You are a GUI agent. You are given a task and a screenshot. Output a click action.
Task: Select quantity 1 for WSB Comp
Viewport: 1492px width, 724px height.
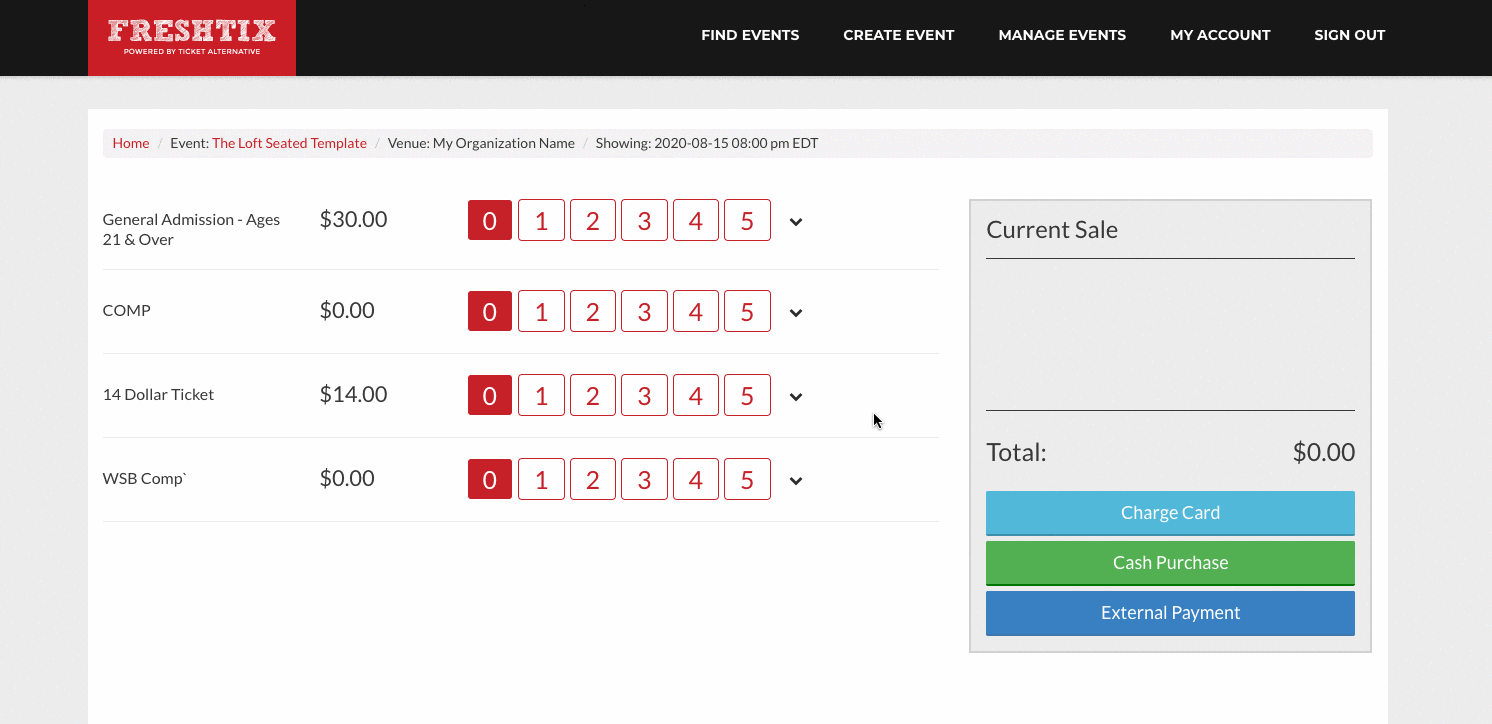541,479
